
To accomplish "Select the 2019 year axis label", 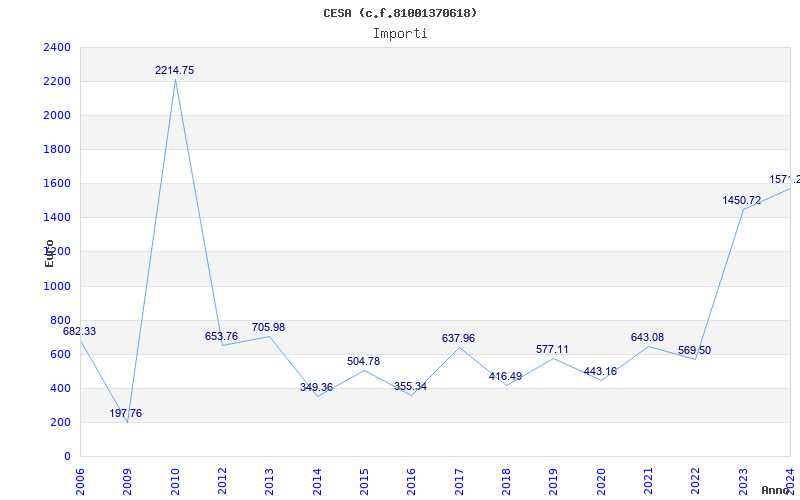I will (x=553, y=482).
